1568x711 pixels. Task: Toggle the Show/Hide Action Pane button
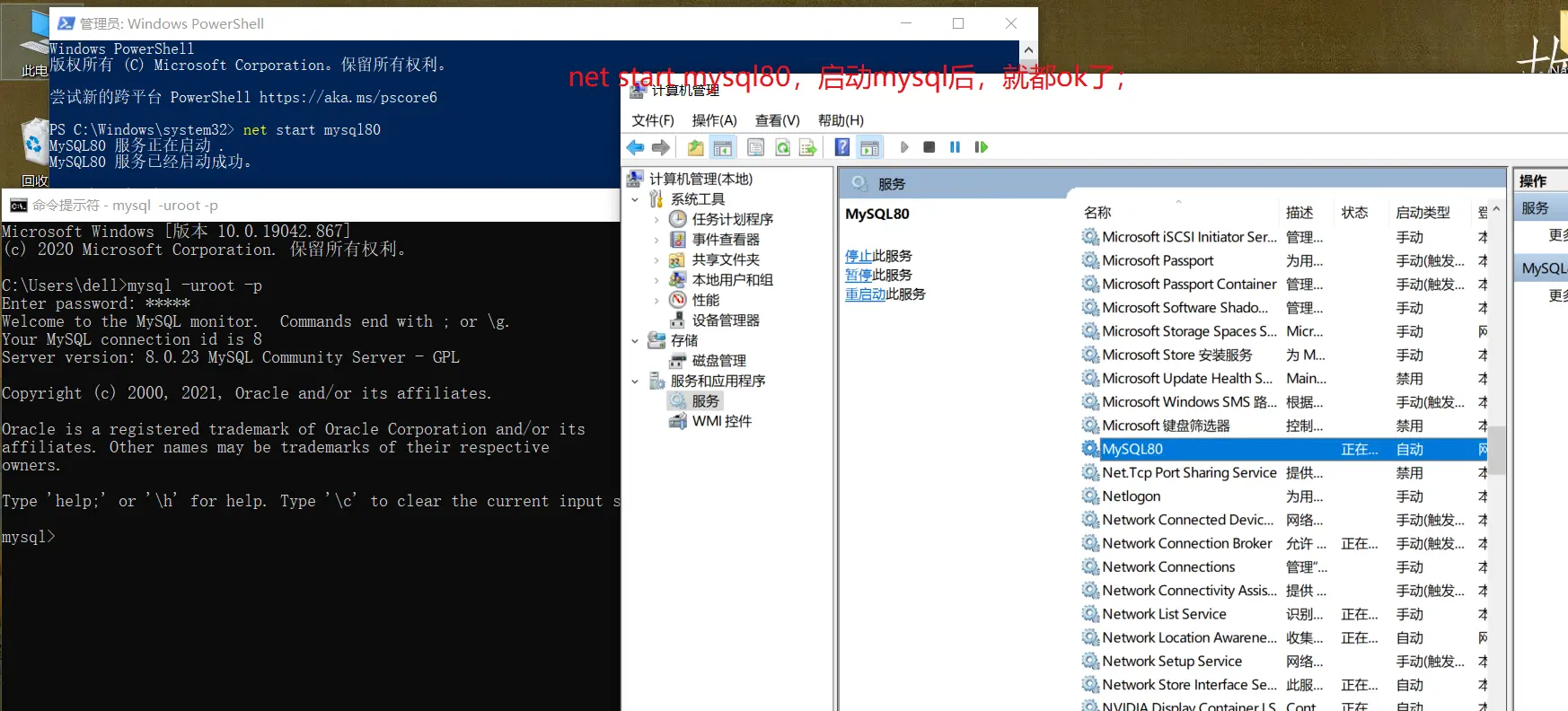coord(868,147)
